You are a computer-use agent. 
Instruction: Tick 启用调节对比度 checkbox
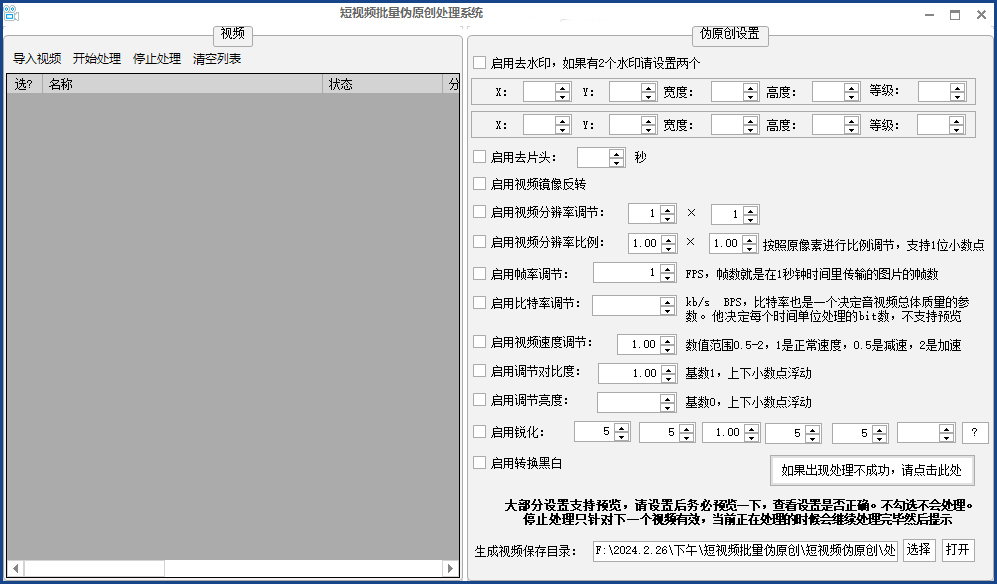coord(479,371)
